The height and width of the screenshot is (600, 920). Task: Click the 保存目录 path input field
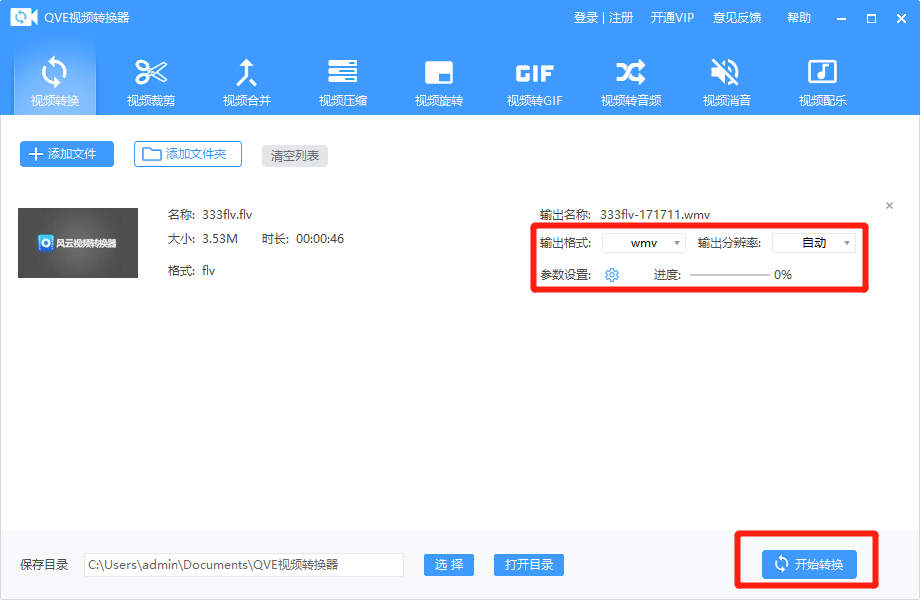point(243,565)
